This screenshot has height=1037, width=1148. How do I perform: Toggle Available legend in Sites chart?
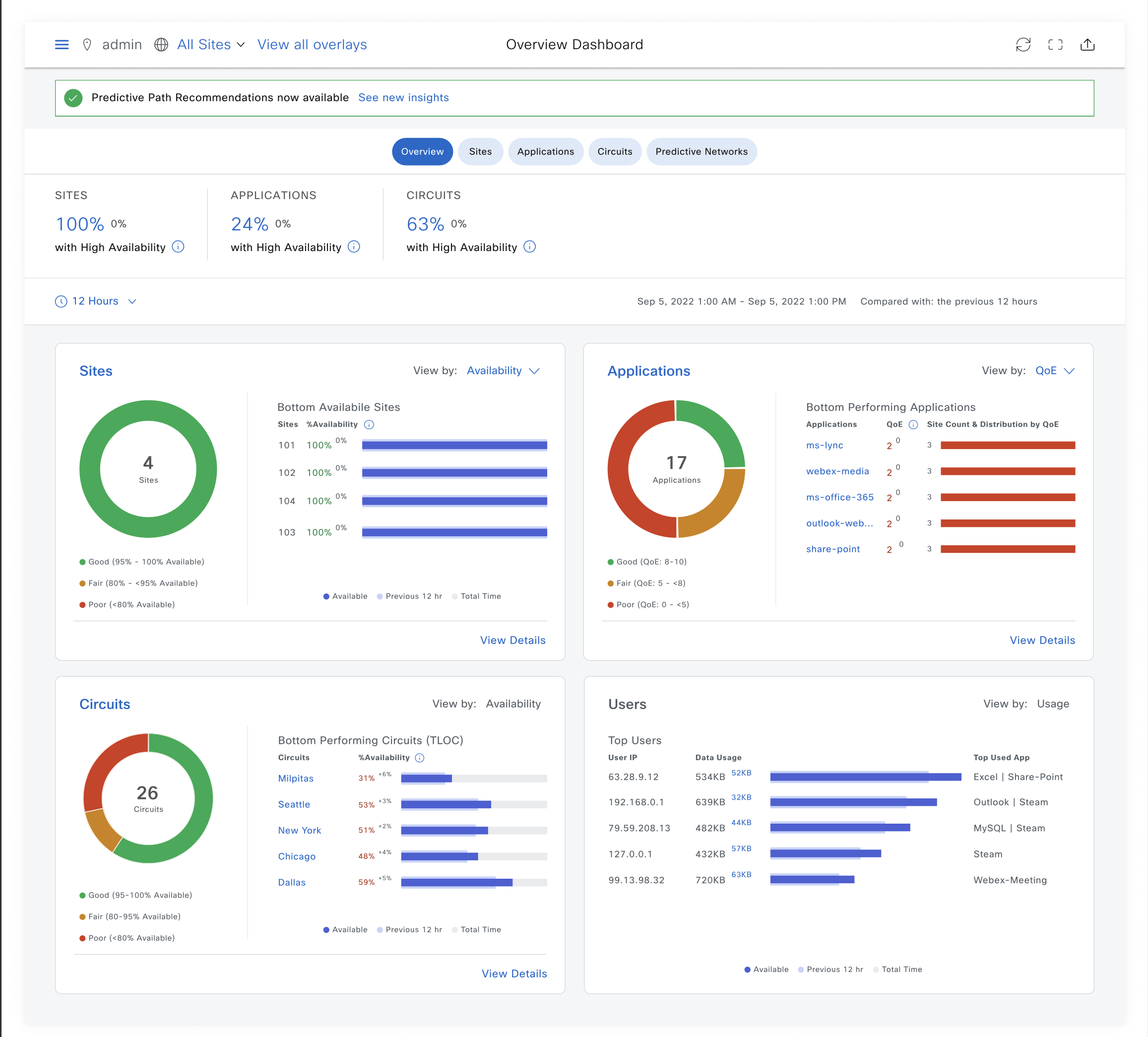(x=345, y=596)
